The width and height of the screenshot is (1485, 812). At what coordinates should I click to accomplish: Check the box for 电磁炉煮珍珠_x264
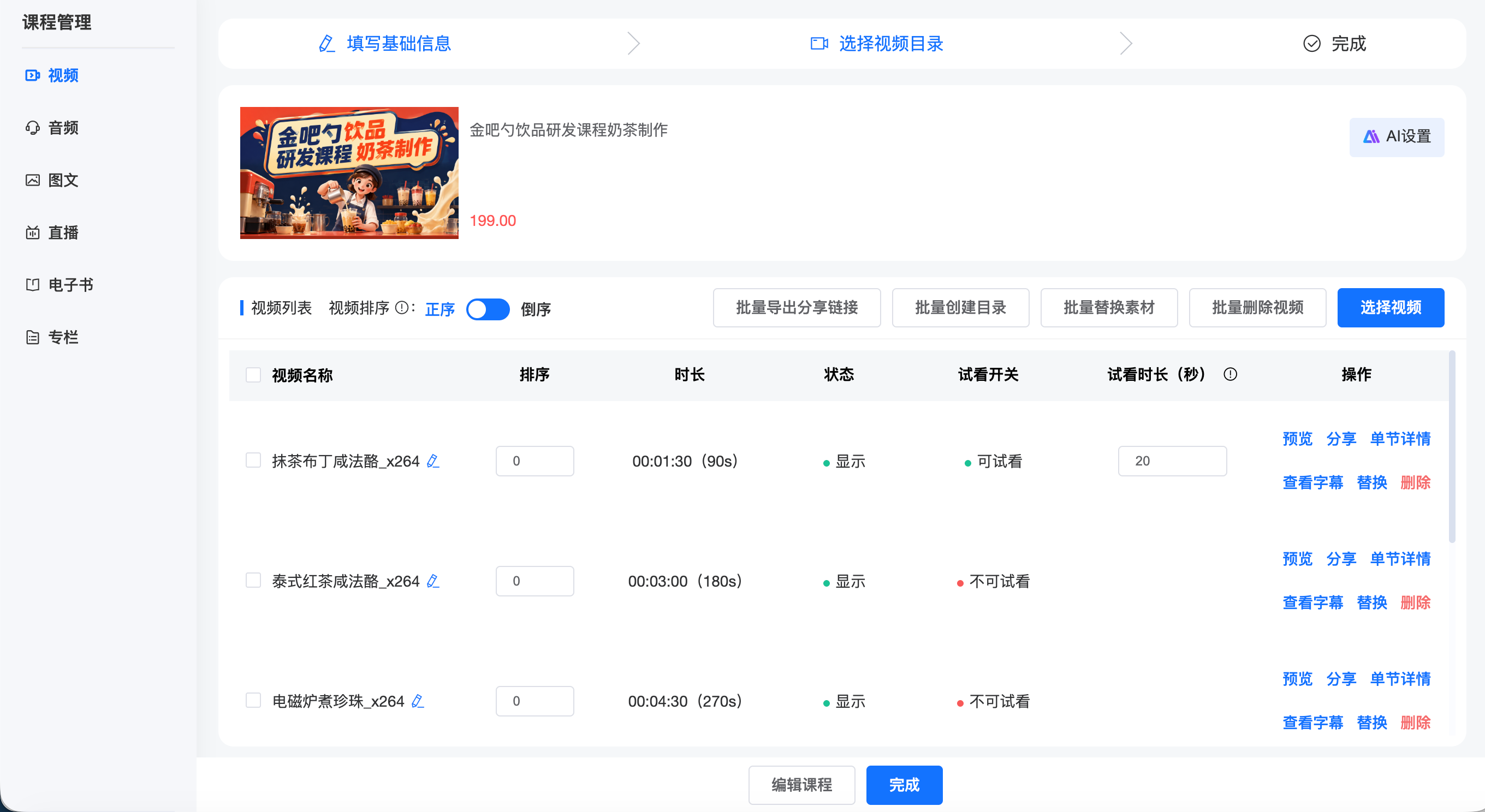point(253,700)
